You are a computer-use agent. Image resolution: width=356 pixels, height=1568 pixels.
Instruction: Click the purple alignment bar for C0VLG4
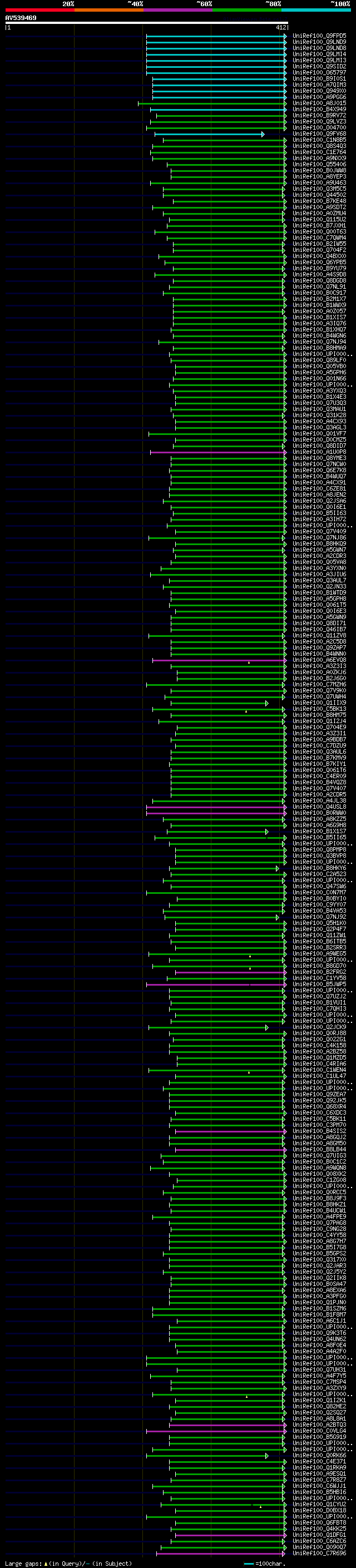coord(216,1431)
